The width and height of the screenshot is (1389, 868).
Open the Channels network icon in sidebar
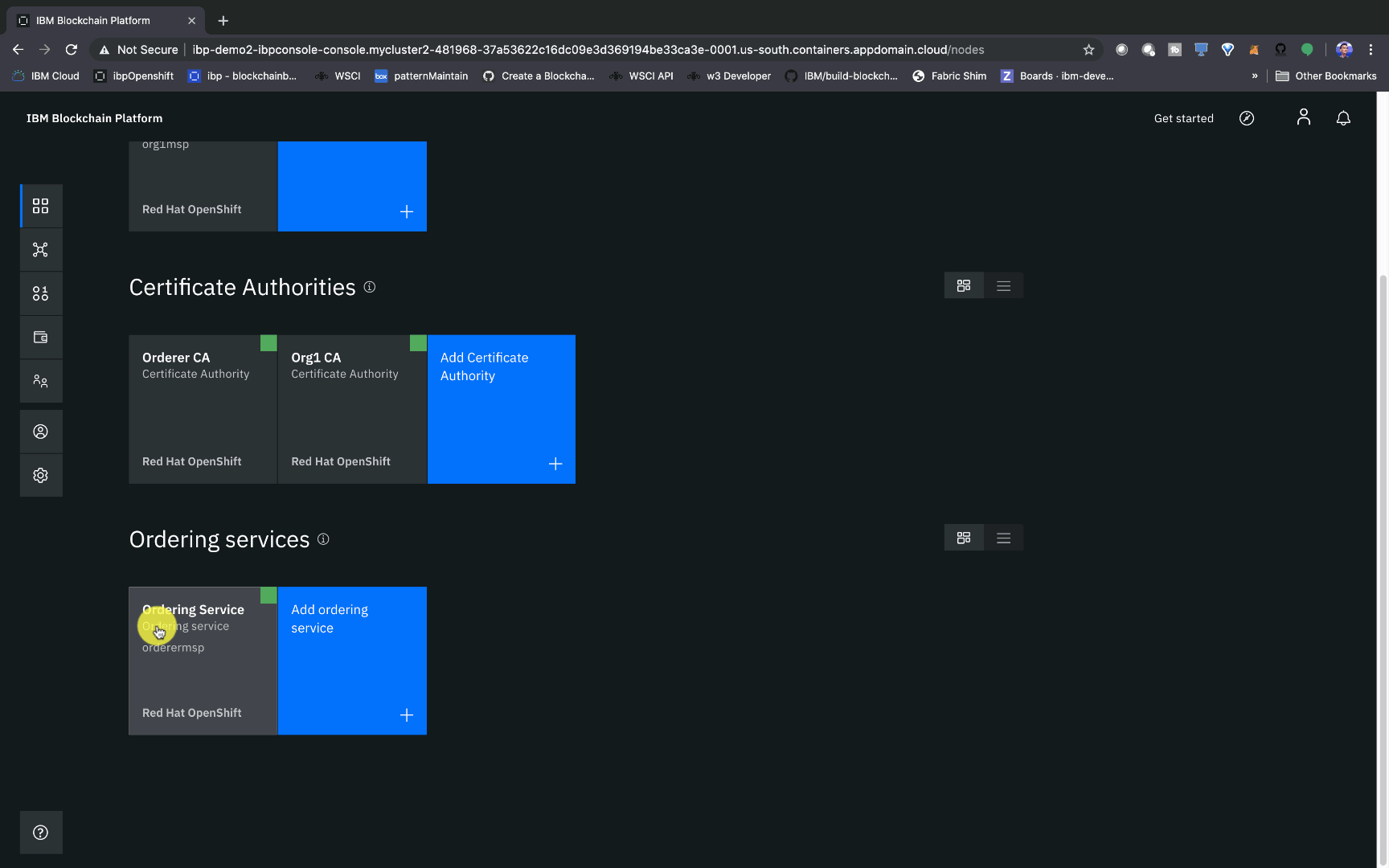(40, 250)
